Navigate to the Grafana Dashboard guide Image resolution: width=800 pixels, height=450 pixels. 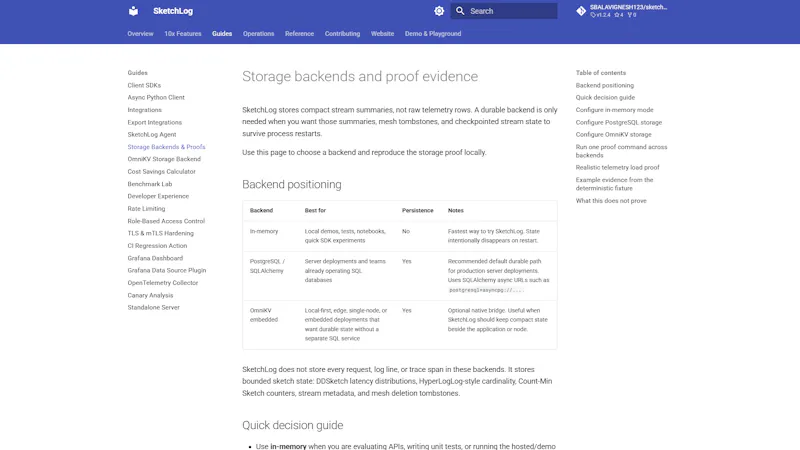tap(155, 258)
